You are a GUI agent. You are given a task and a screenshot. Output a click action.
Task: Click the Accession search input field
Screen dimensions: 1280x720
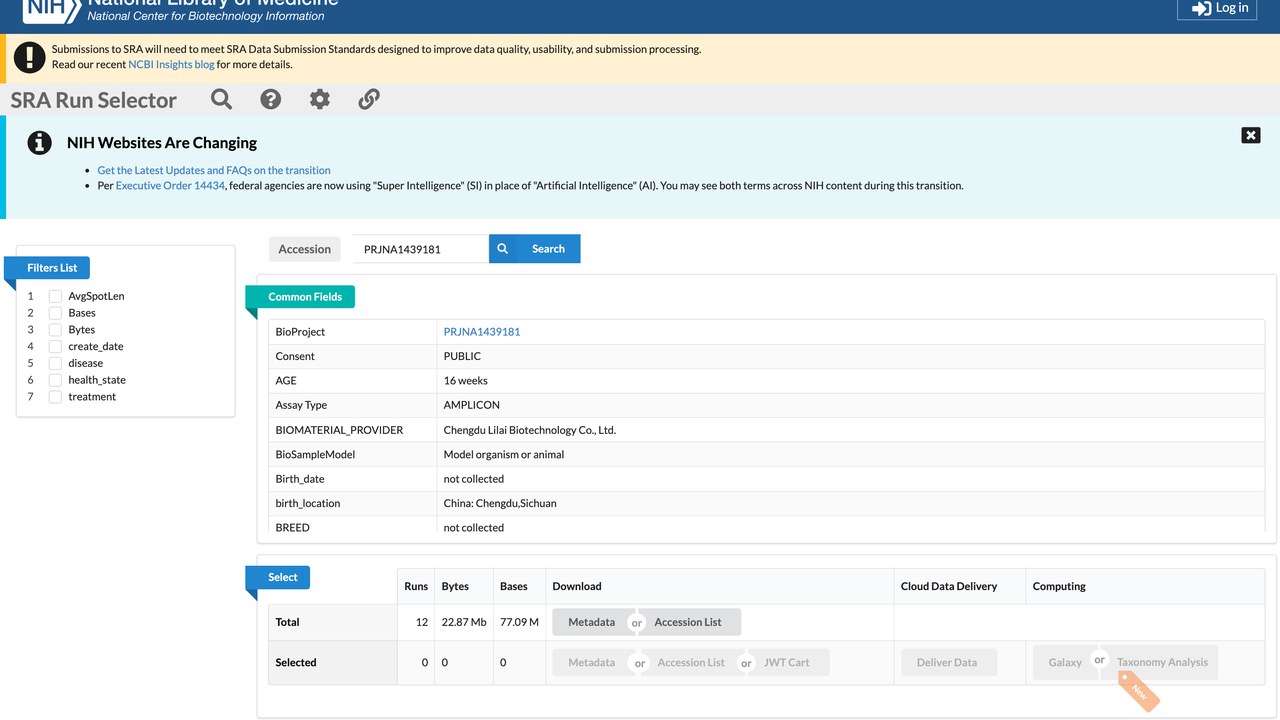[420, 249]
